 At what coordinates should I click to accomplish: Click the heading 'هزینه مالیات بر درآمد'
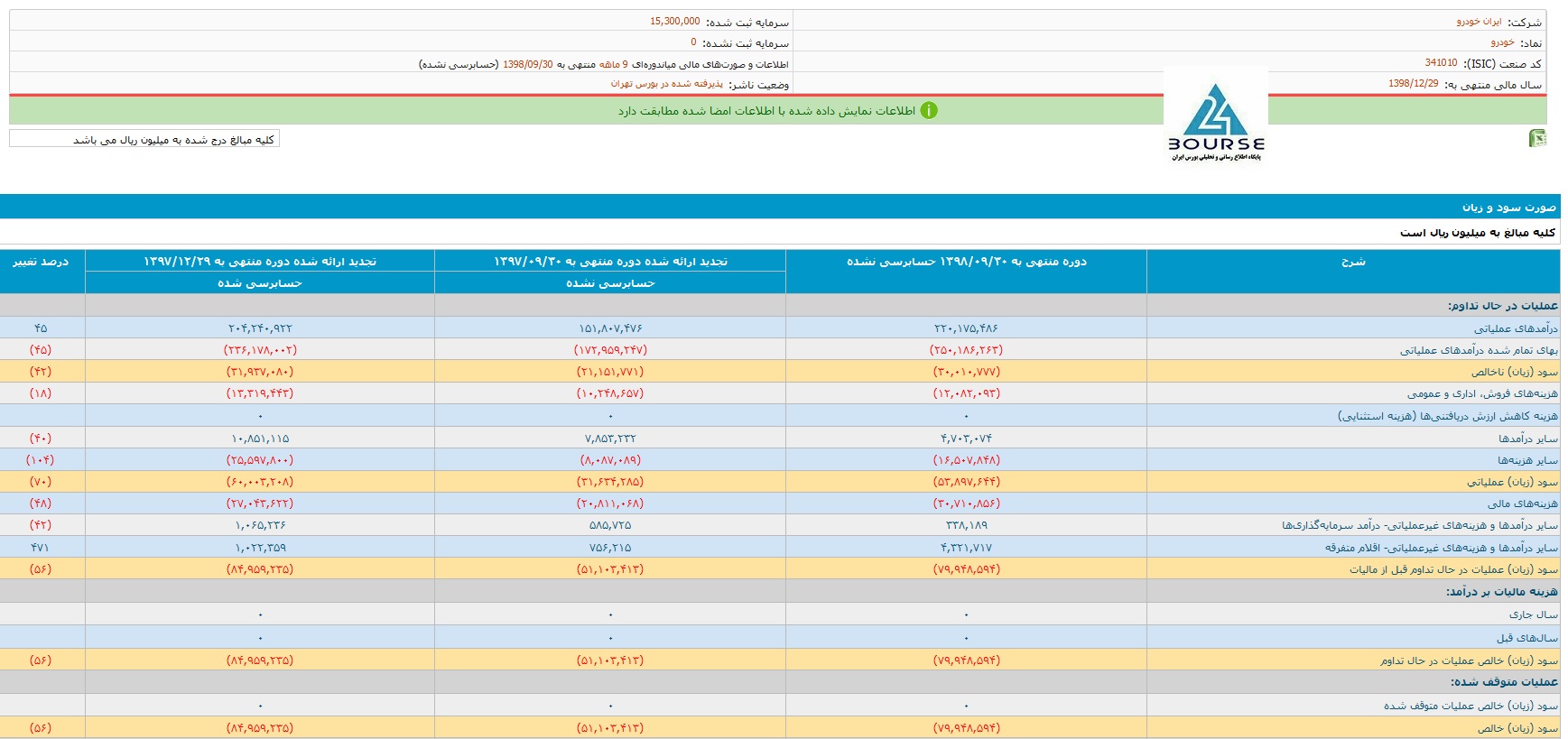coord(1502,592)
